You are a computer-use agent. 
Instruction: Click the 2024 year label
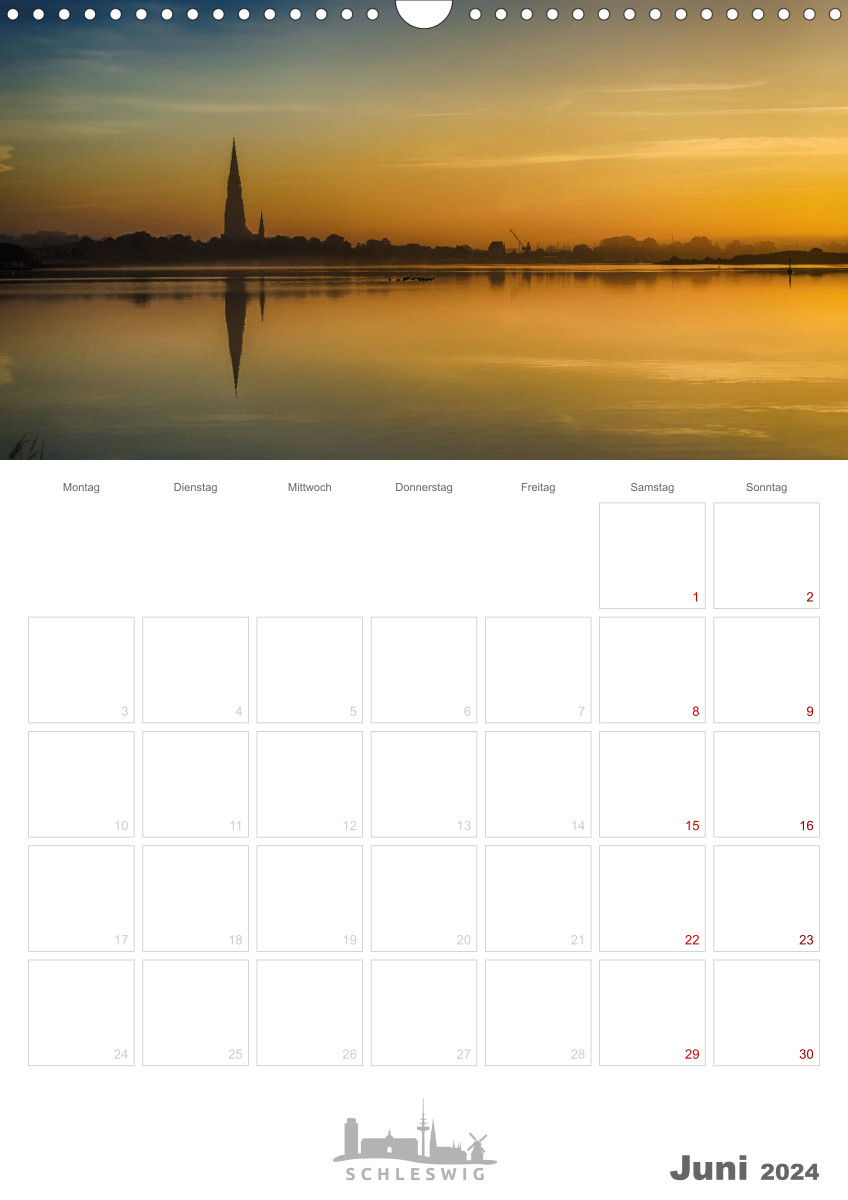790,1171
